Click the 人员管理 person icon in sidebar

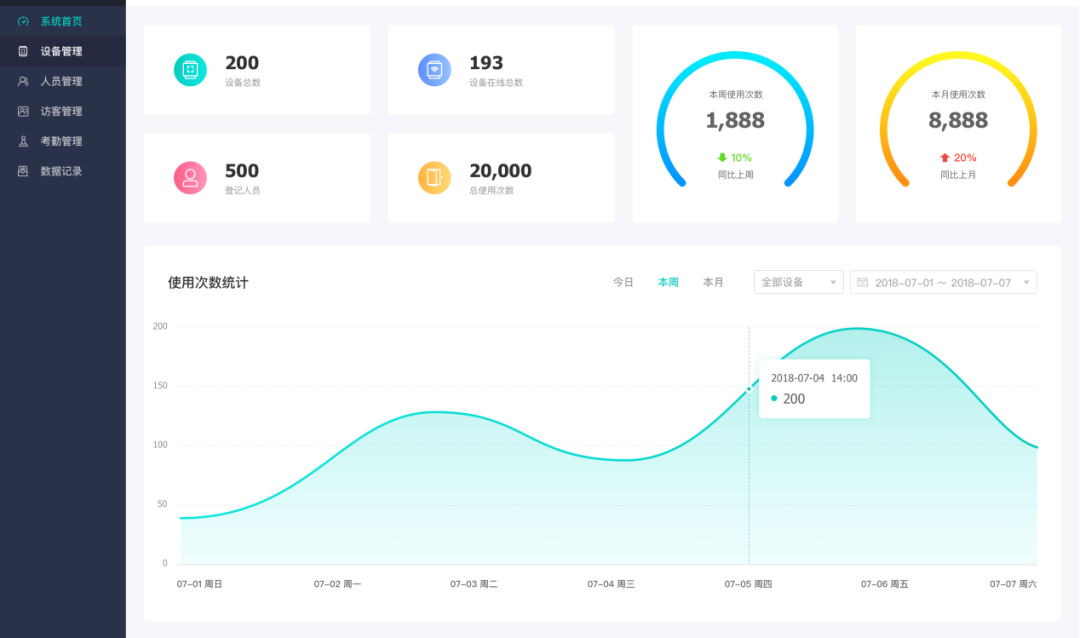coord(23,81)
